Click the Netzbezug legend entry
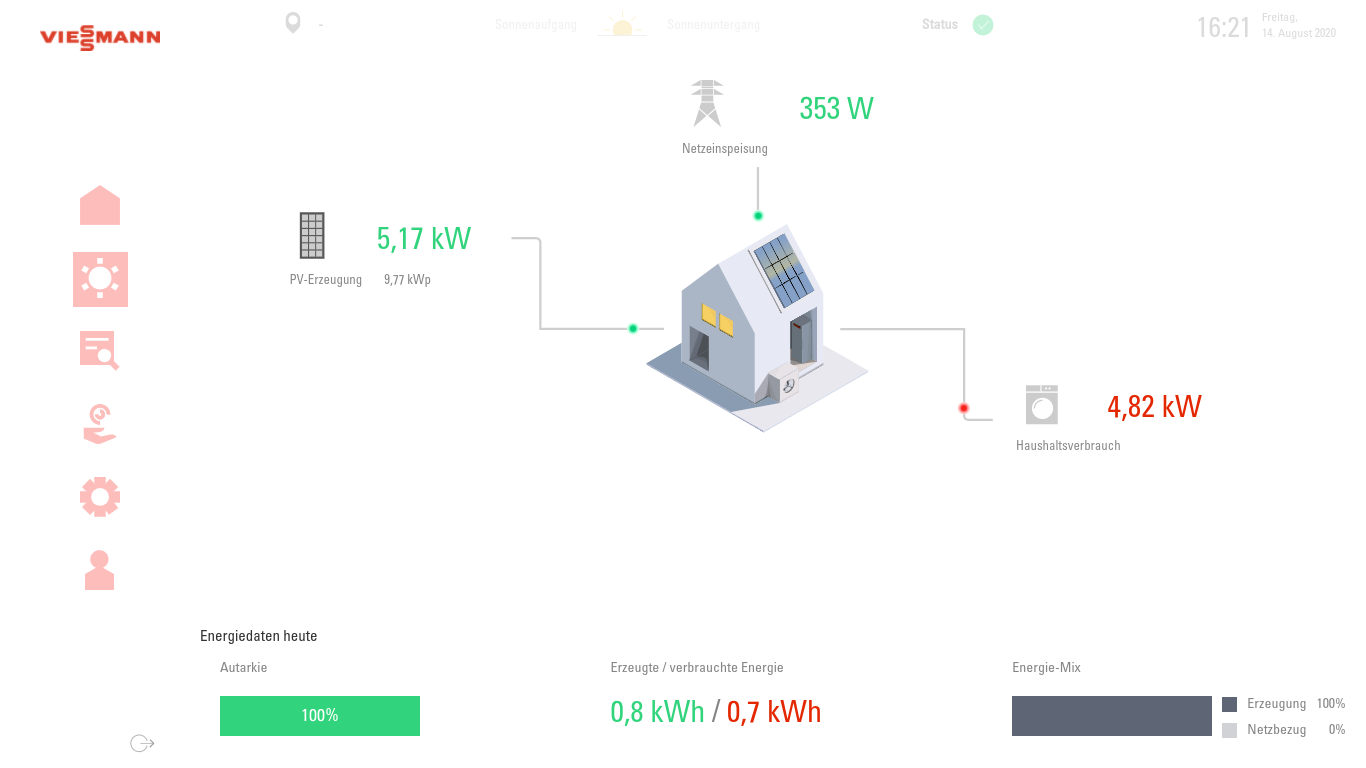The image size is (1366, 768). click(1276, 729)
